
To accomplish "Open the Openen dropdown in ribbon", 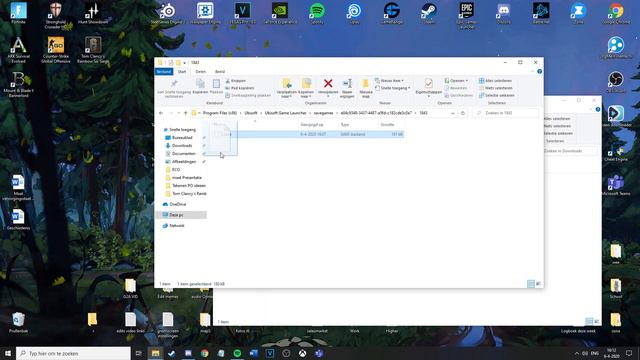I will coord(457,81).
